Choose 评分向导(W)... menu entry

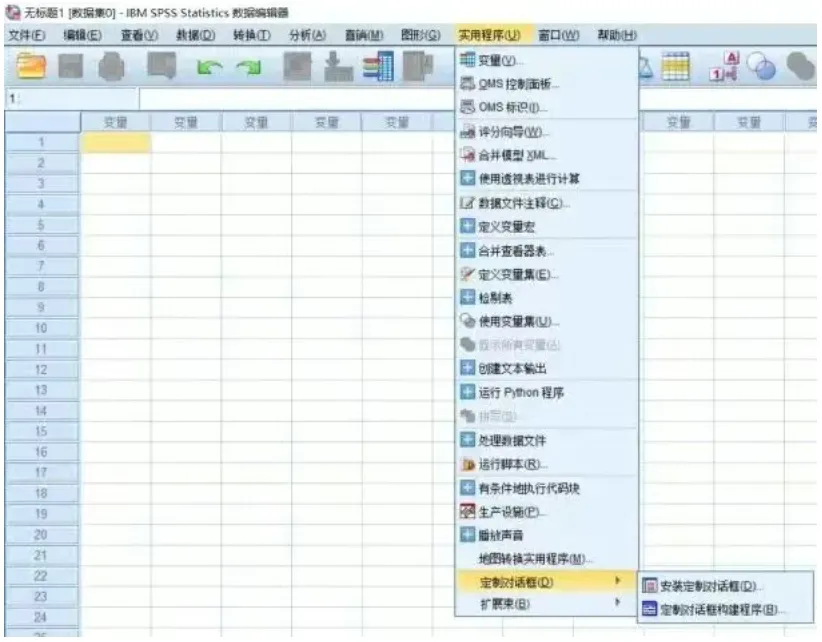point(546,132)
